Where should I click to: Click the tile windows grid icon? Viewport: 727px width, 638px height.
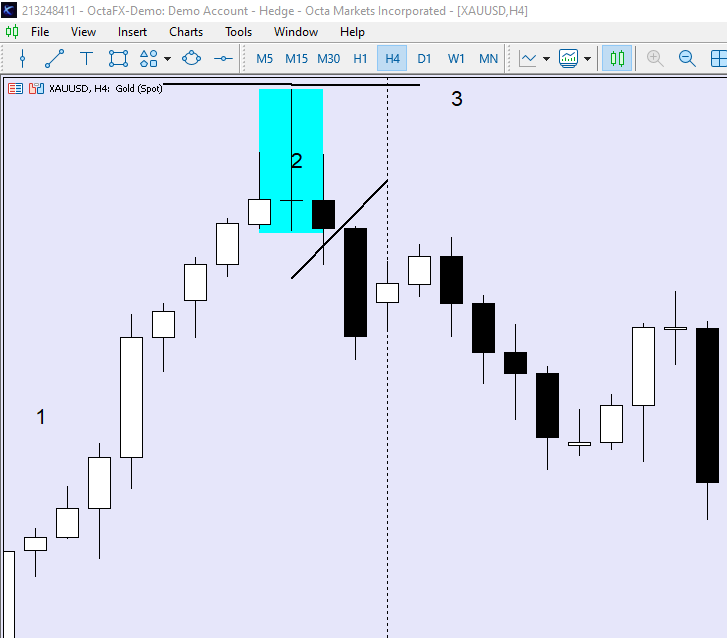coord(719,58)
